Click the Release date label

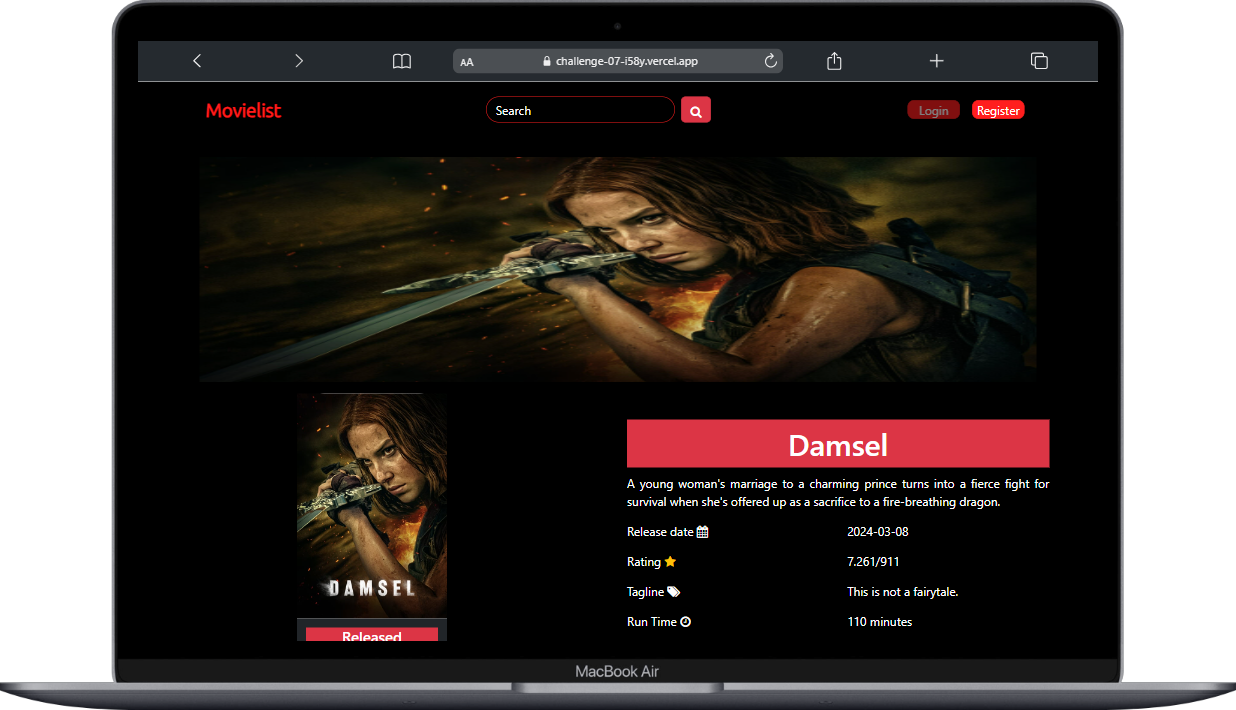[x=660, y=532]
